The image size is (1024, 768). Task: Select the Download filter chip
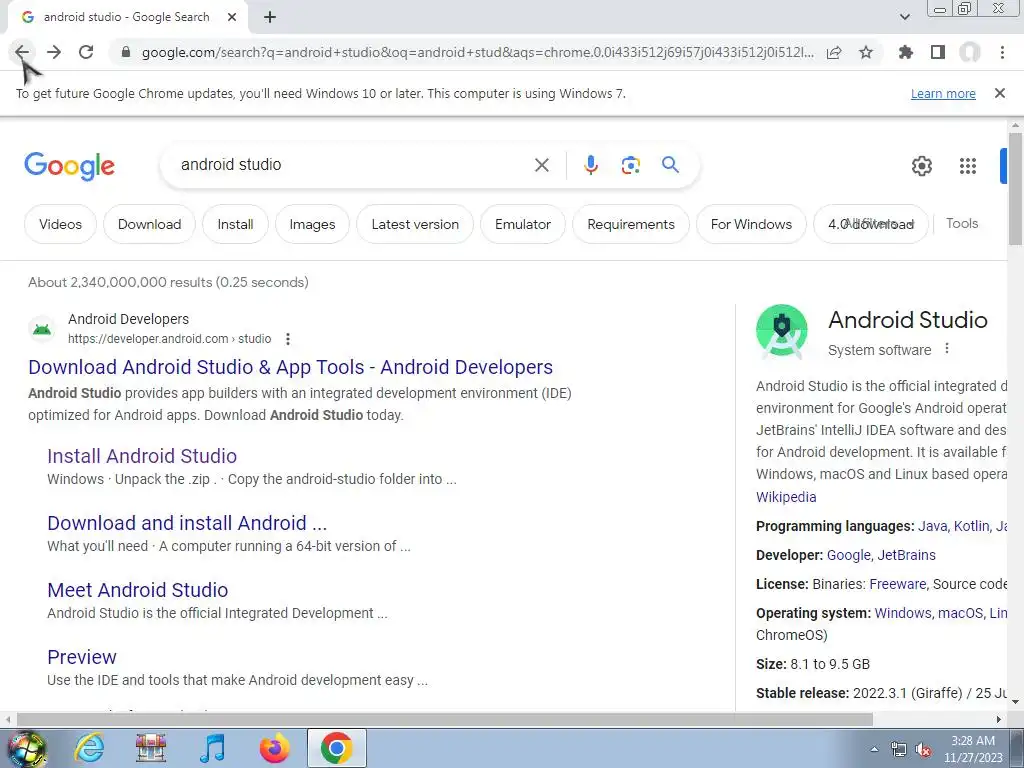pyautogui.click(x=150, y=224)
